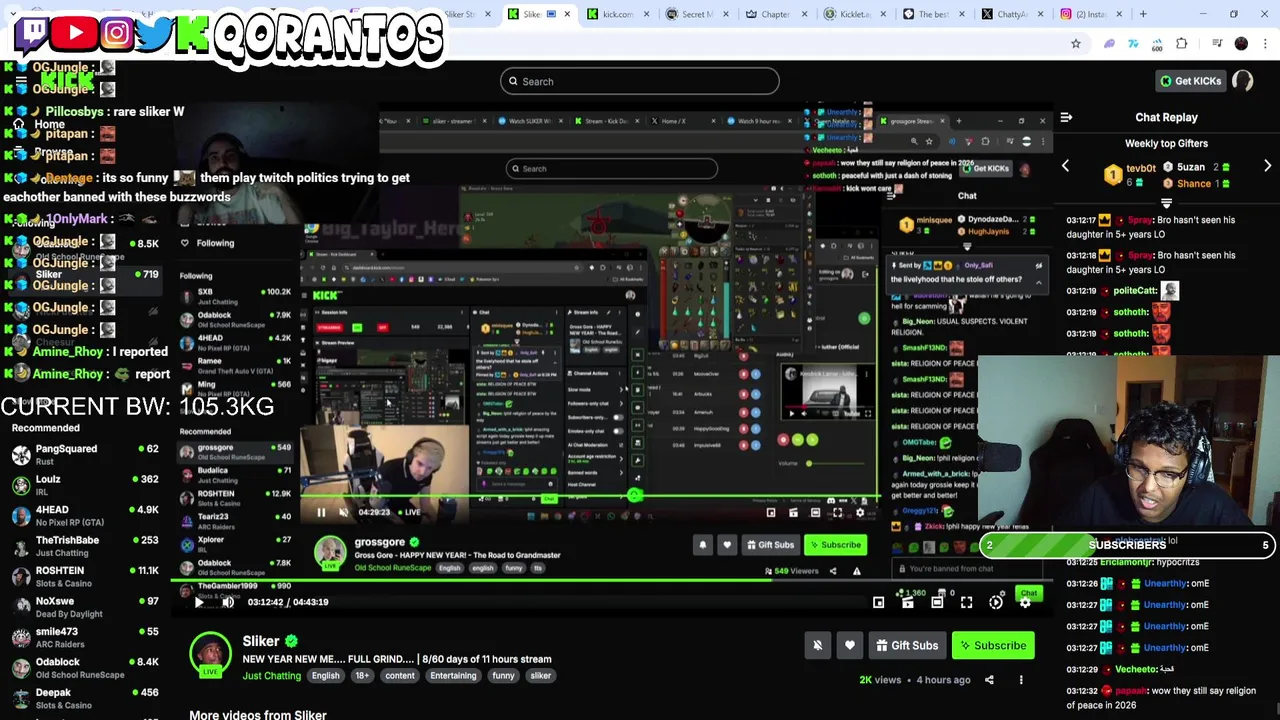The image size is (1280, 720).
Task: Select the 18+ tag
Action: (362, 676)
